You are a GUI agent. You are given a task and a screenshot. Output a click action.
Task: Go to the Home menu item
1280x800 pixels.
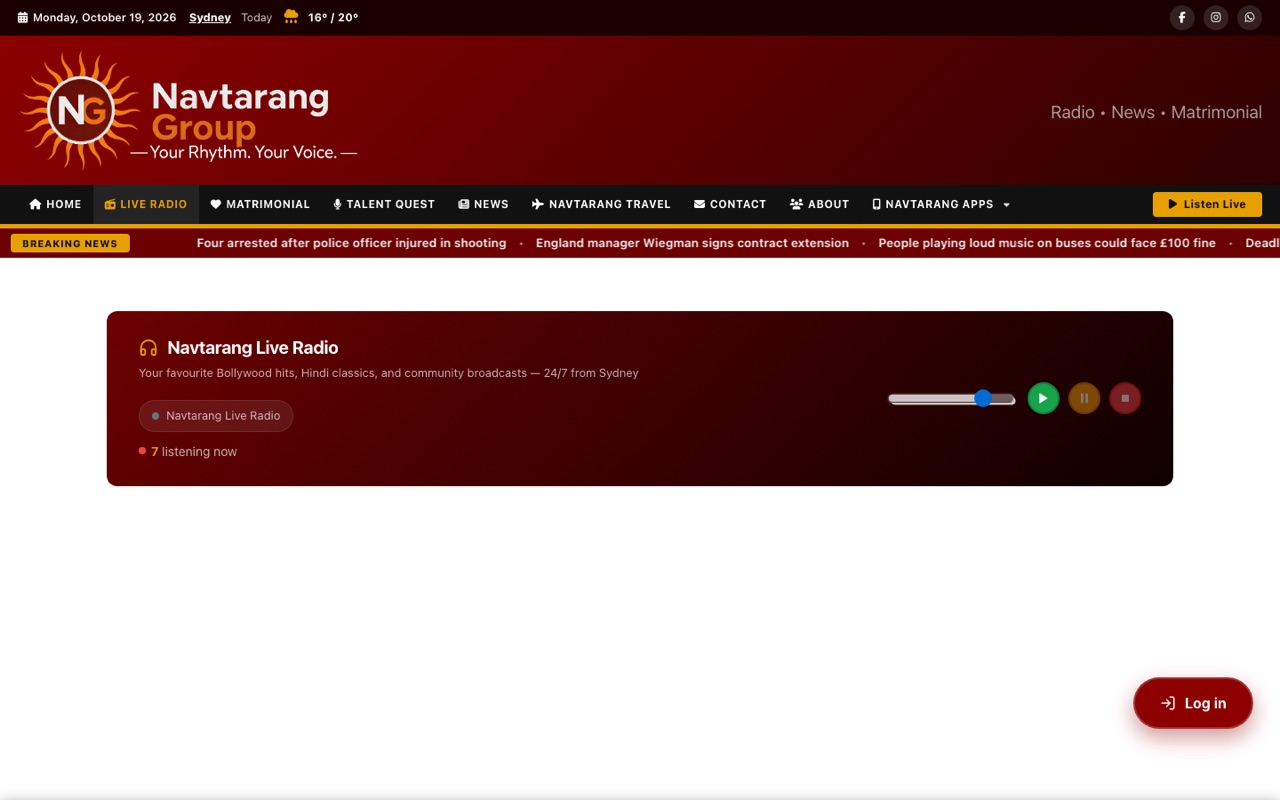55,204
